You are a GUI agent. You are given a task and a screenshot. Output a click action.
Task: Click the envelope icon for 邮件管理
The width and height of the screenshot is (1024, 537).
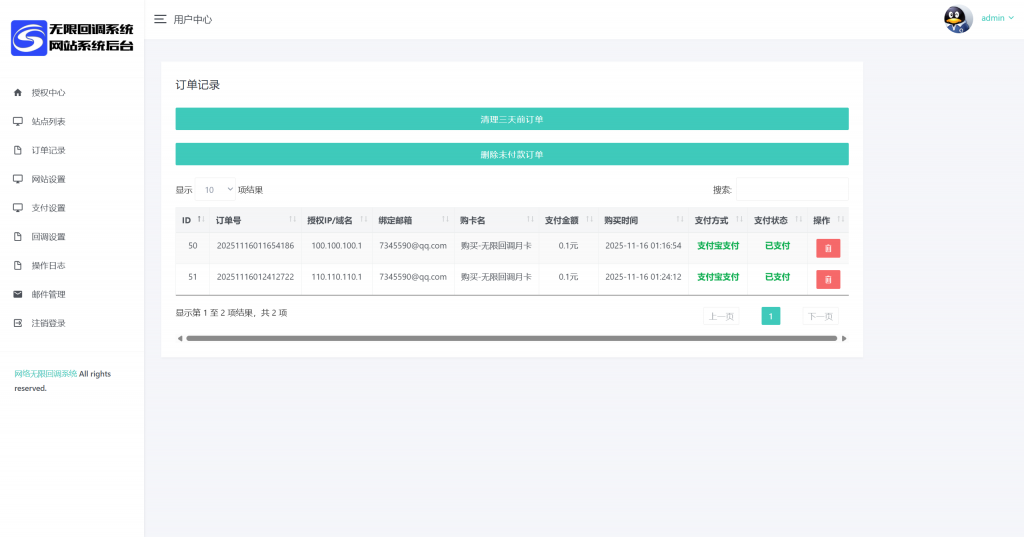pos(17,295)
